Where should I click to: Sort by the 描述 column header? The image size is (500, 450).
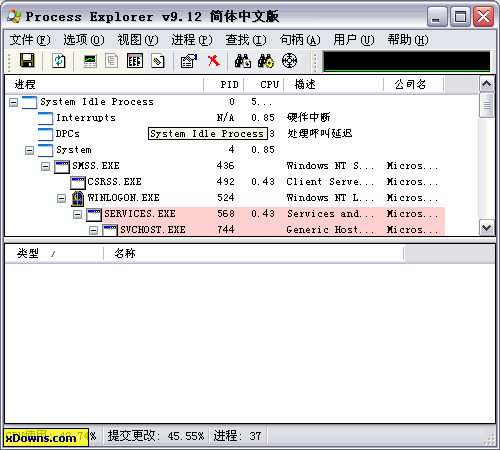pyautogui.click(x=334, y=84)
